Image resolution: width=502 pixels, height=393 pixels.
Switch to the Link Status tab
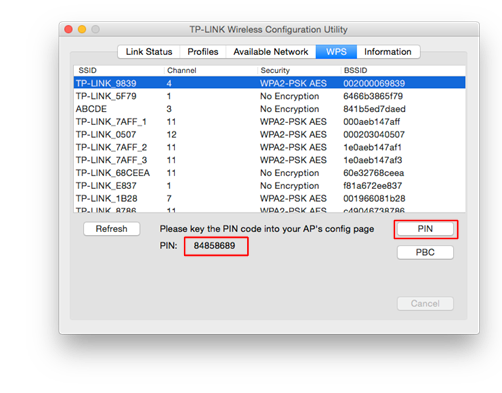149,52
